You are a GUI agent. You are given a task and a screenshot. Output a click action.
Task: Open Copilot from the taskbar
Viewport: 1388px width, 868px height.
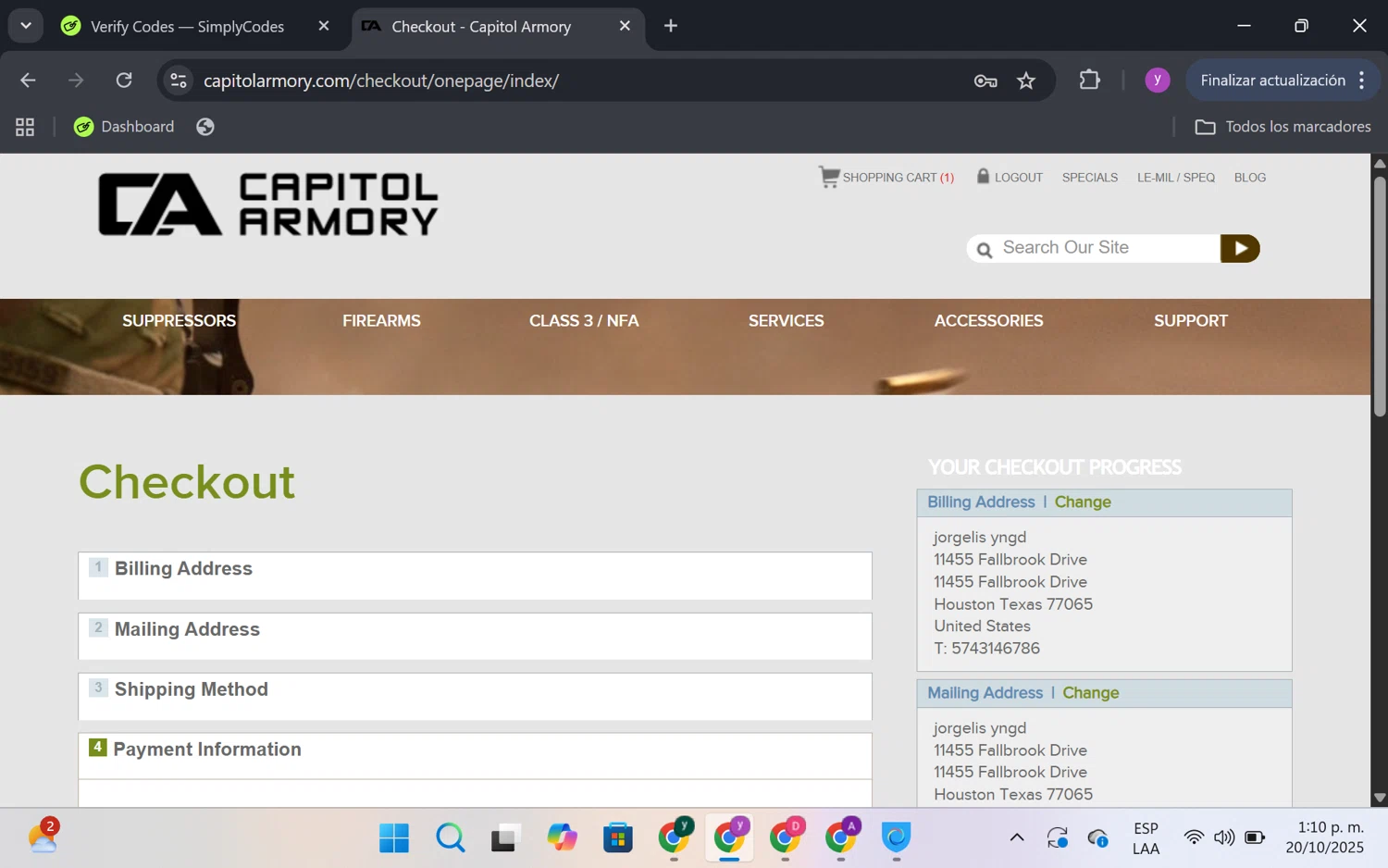(x=562, y=837)
